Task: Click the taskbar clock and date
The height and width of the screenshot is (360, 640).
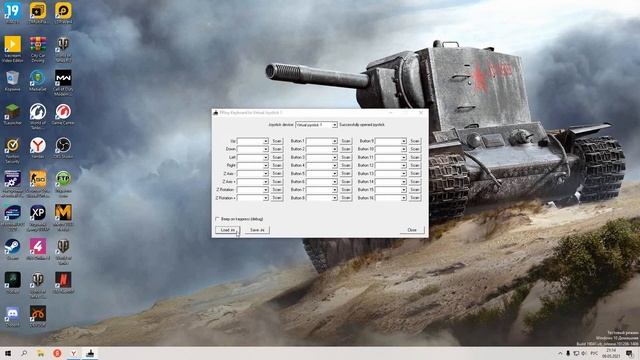Action: point(611,353)
